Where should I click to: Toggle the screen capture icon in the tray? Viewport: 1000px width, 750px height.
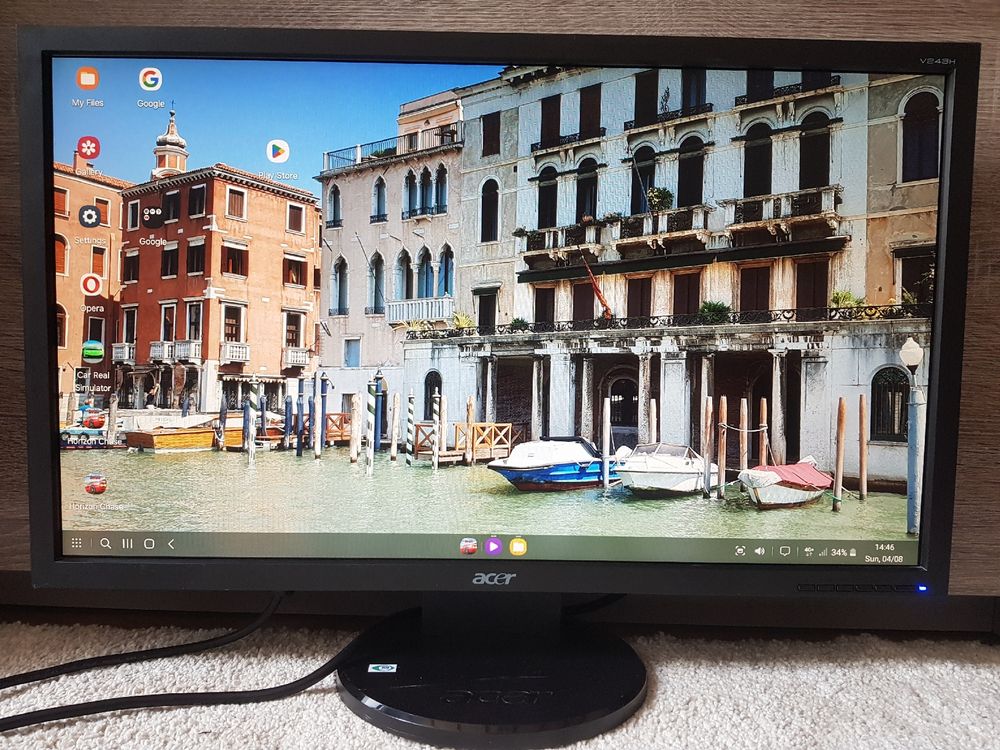(742, 548)
